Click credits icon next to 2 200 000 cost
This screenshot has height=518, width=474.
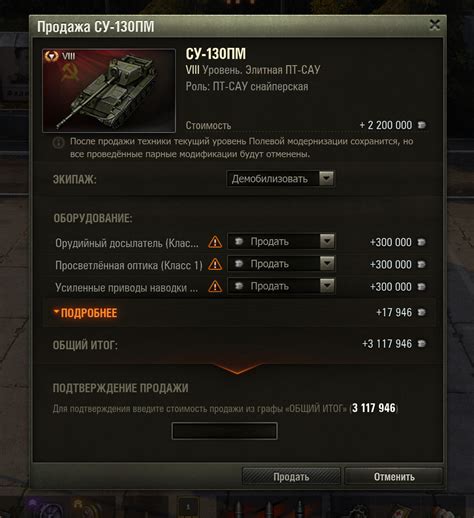(x=422, y=125)
